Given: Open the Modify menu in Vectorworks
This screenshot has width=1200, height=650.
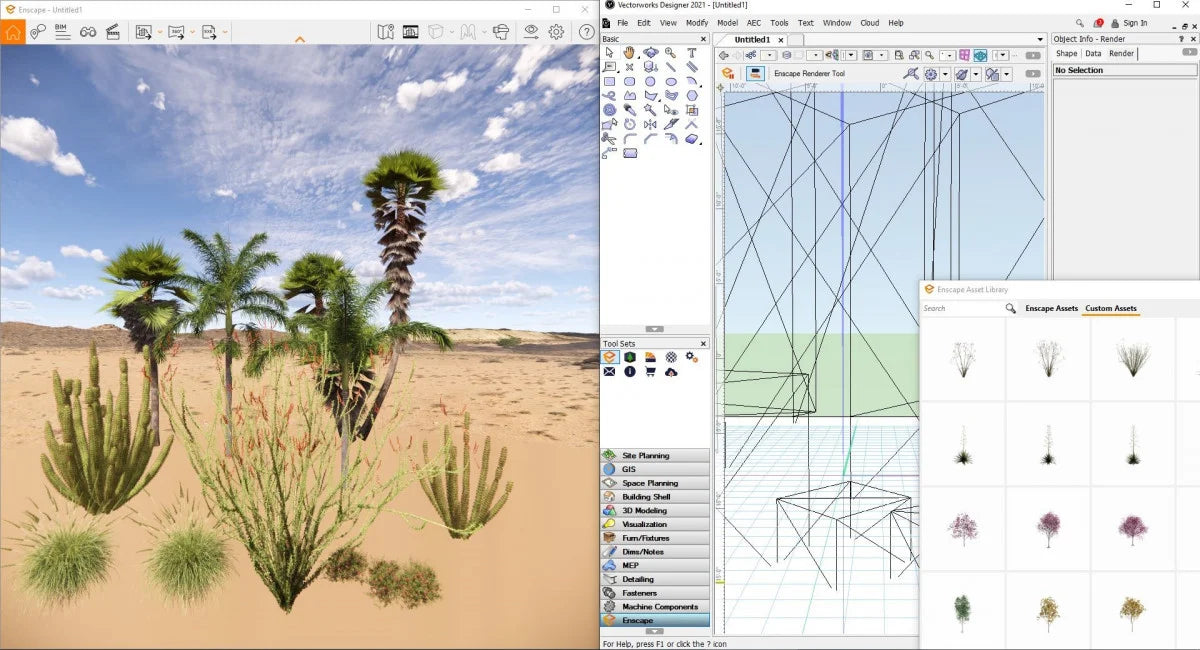Looking at the screenshot, I should click(697, 23).
